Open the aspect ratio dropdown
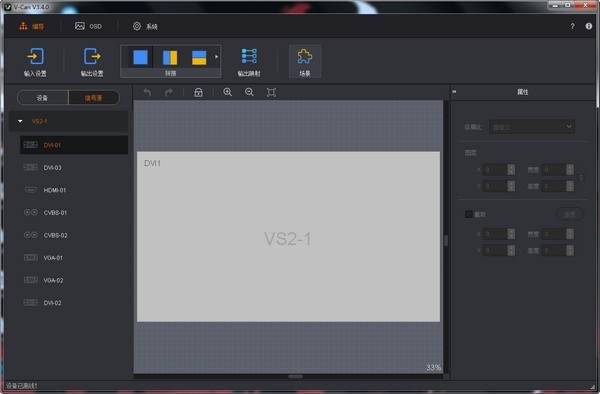 coord(532,127)
